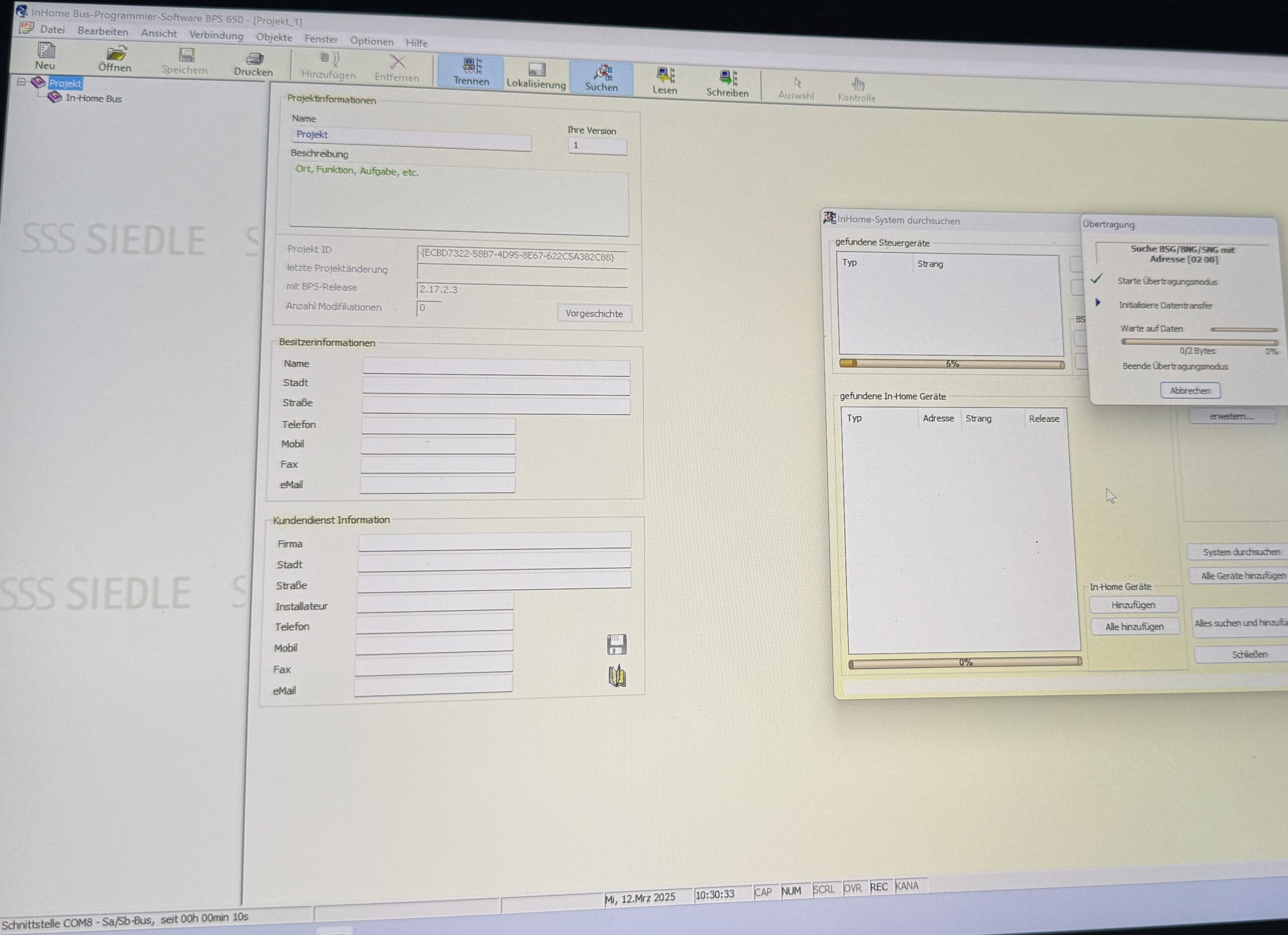Click the Entfernen toolbar icon
The width and height of the screenshot is (1288, 935).
(397, 61)
